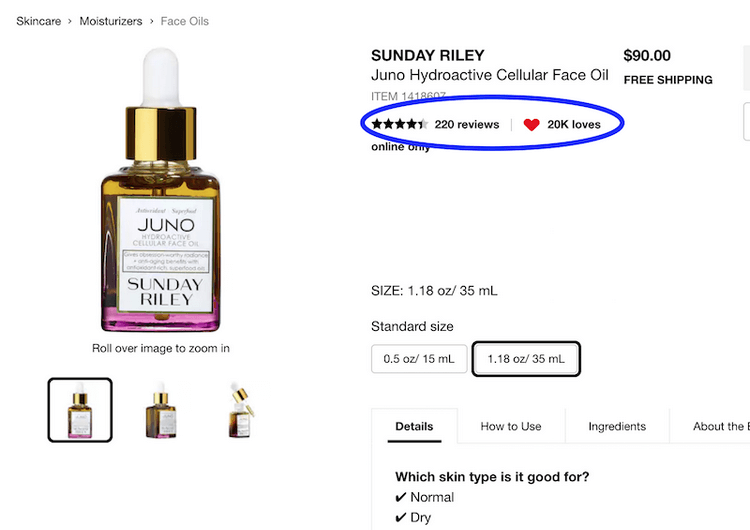Navigate to Moisturizers breadcrumb

[x=111, y=21]
